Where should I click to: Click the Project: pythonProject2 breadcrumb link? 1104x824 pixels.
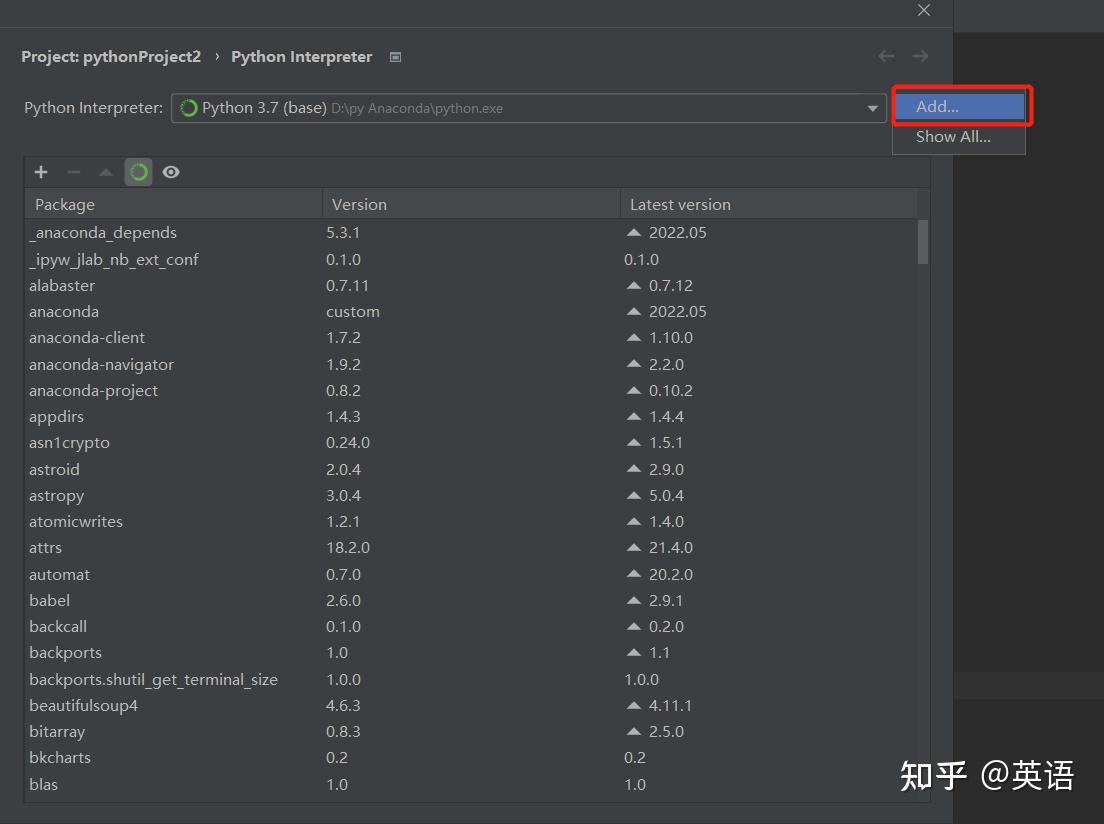coord(110,56)
